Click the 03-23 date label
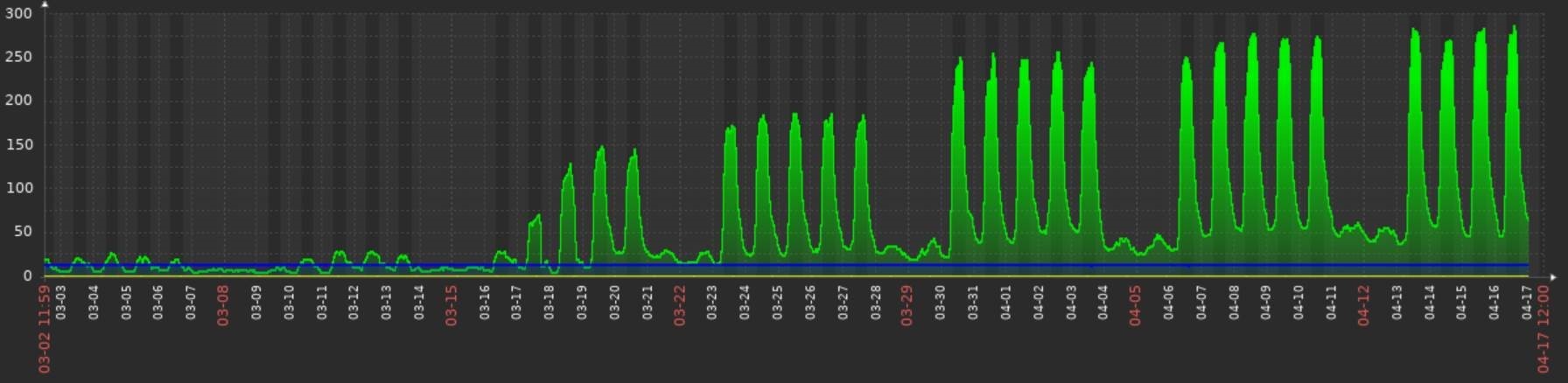 click(x=711, y=302)
